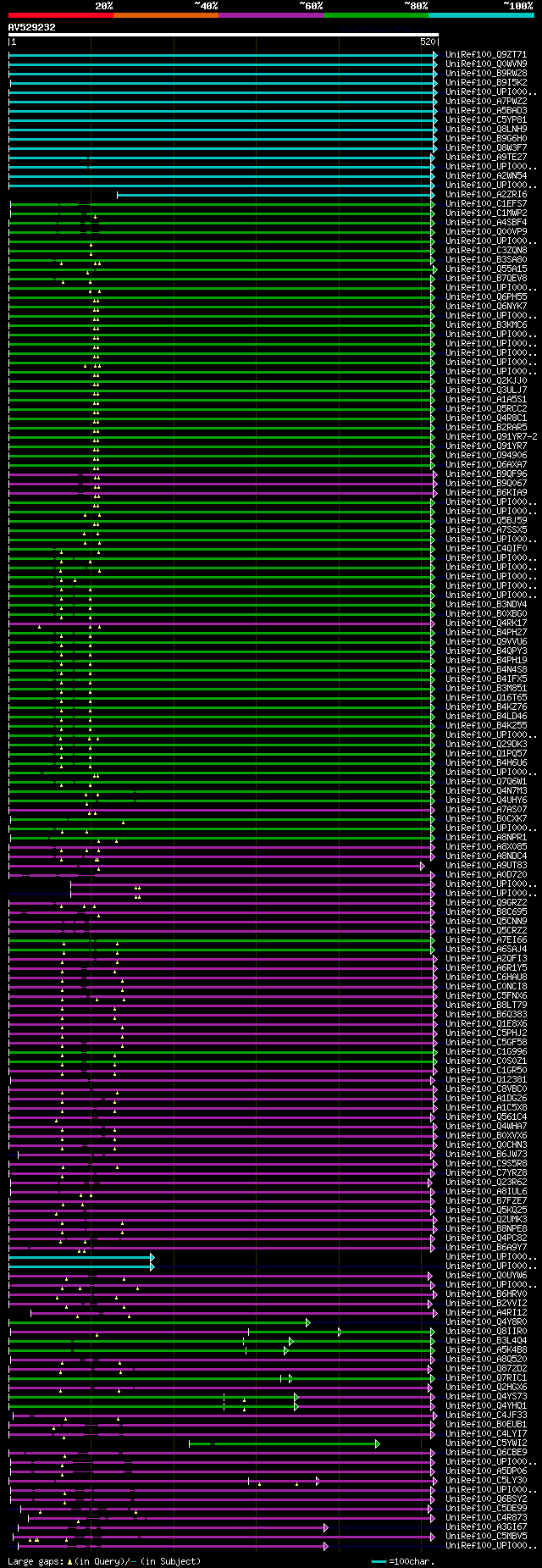Click the UniRef100_Q7RIC1 hit label
542x1568 pixels.
[486, 1377]
